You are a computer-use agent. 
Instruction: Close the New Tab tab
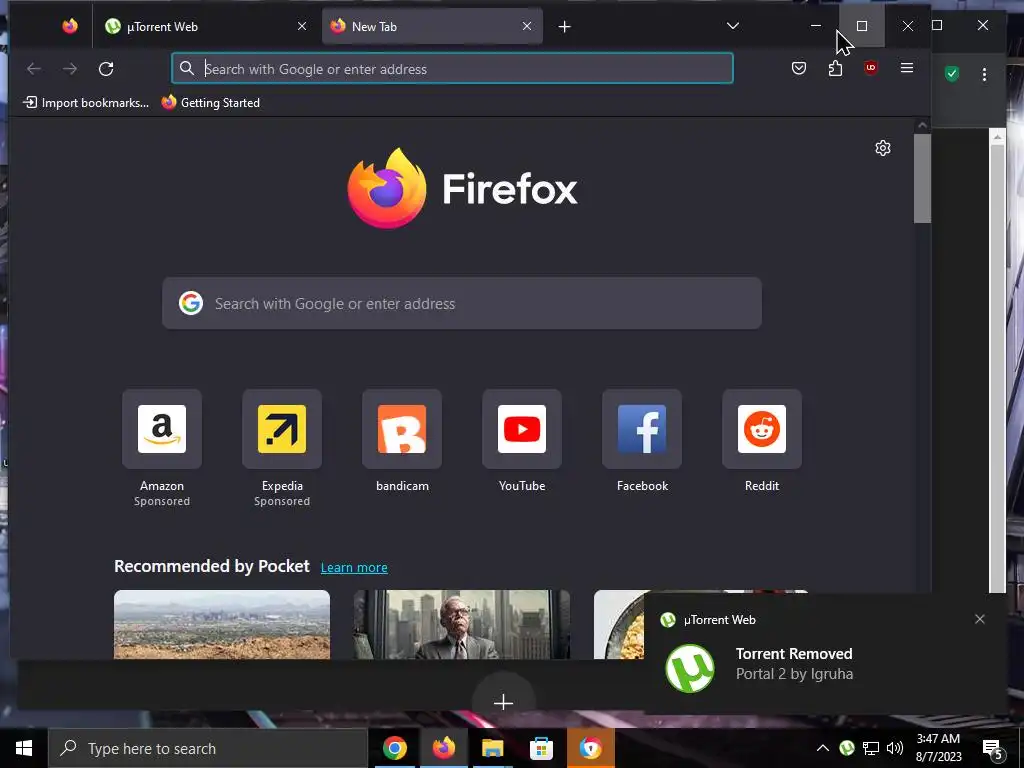(527, 26)
